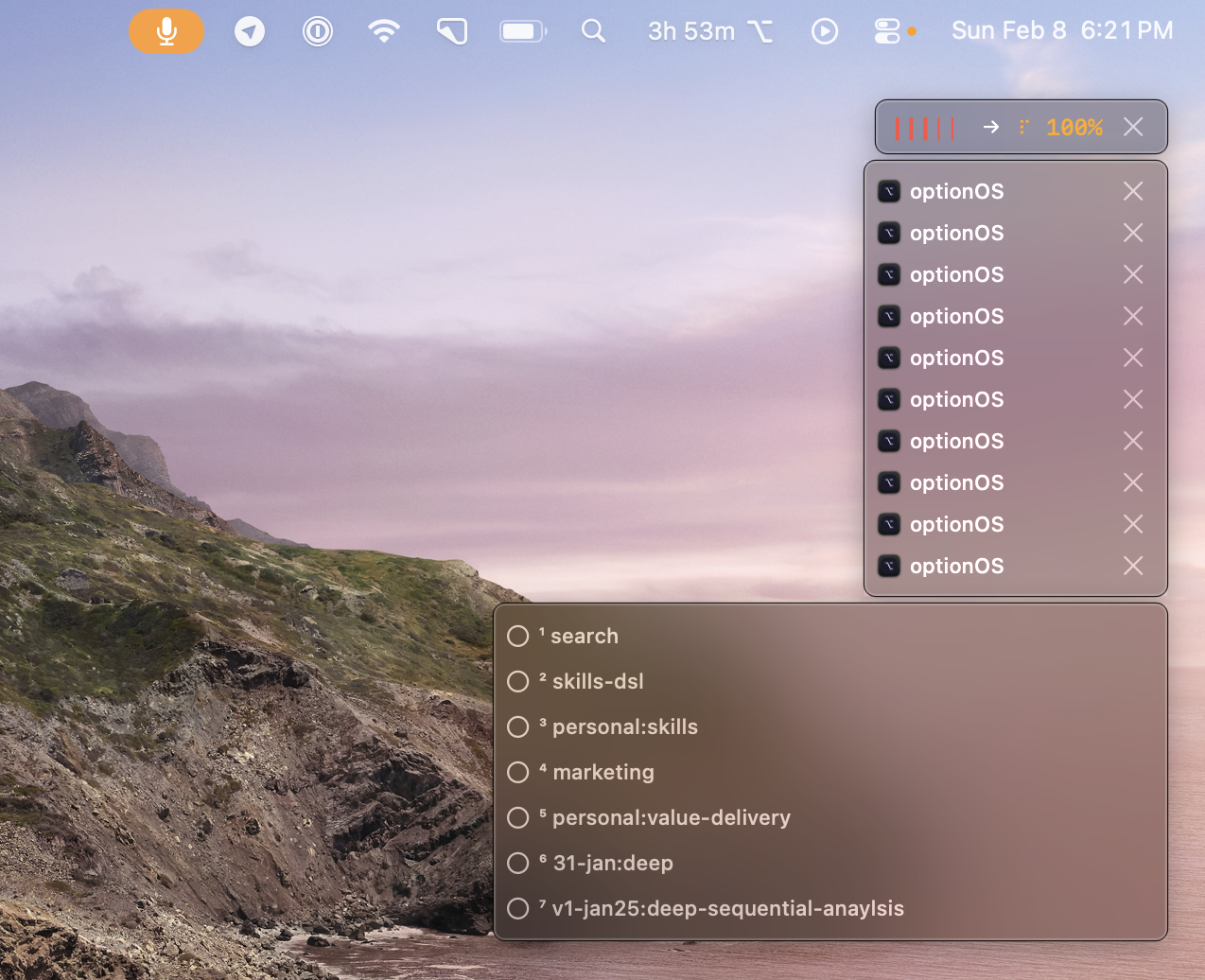Open the date and time menu item
Viewport: 1205px width, 980px height.
(x=1061, y=30)
